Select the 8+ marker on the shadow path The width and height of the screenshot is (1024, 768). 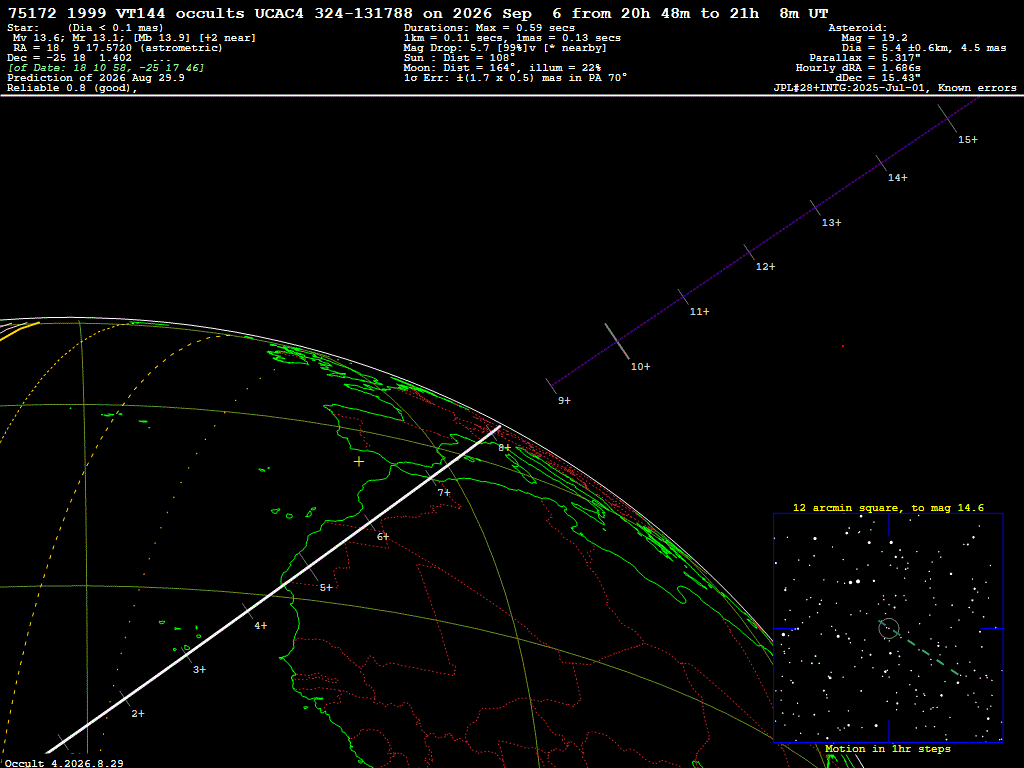[x=504, y=448]
